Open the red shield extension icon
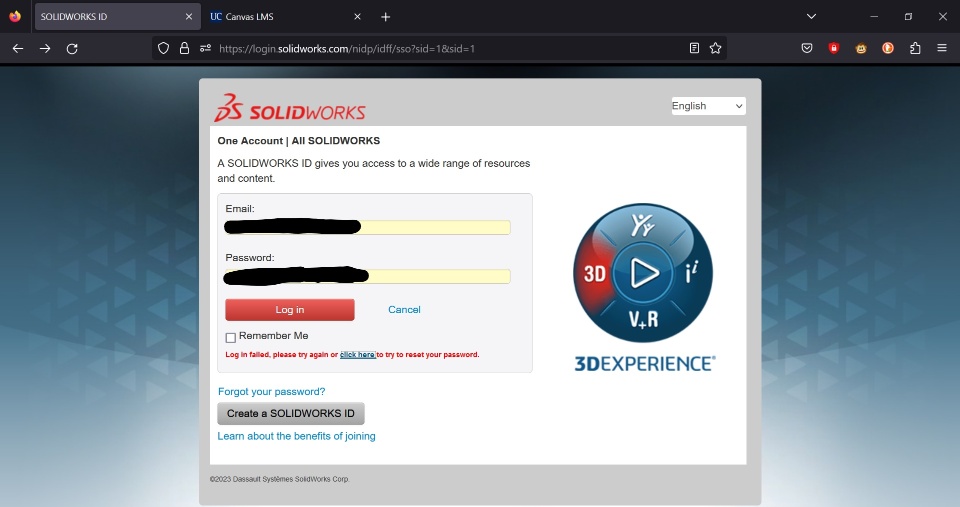The width and height of the screenshot is (960, 507). 834,48
